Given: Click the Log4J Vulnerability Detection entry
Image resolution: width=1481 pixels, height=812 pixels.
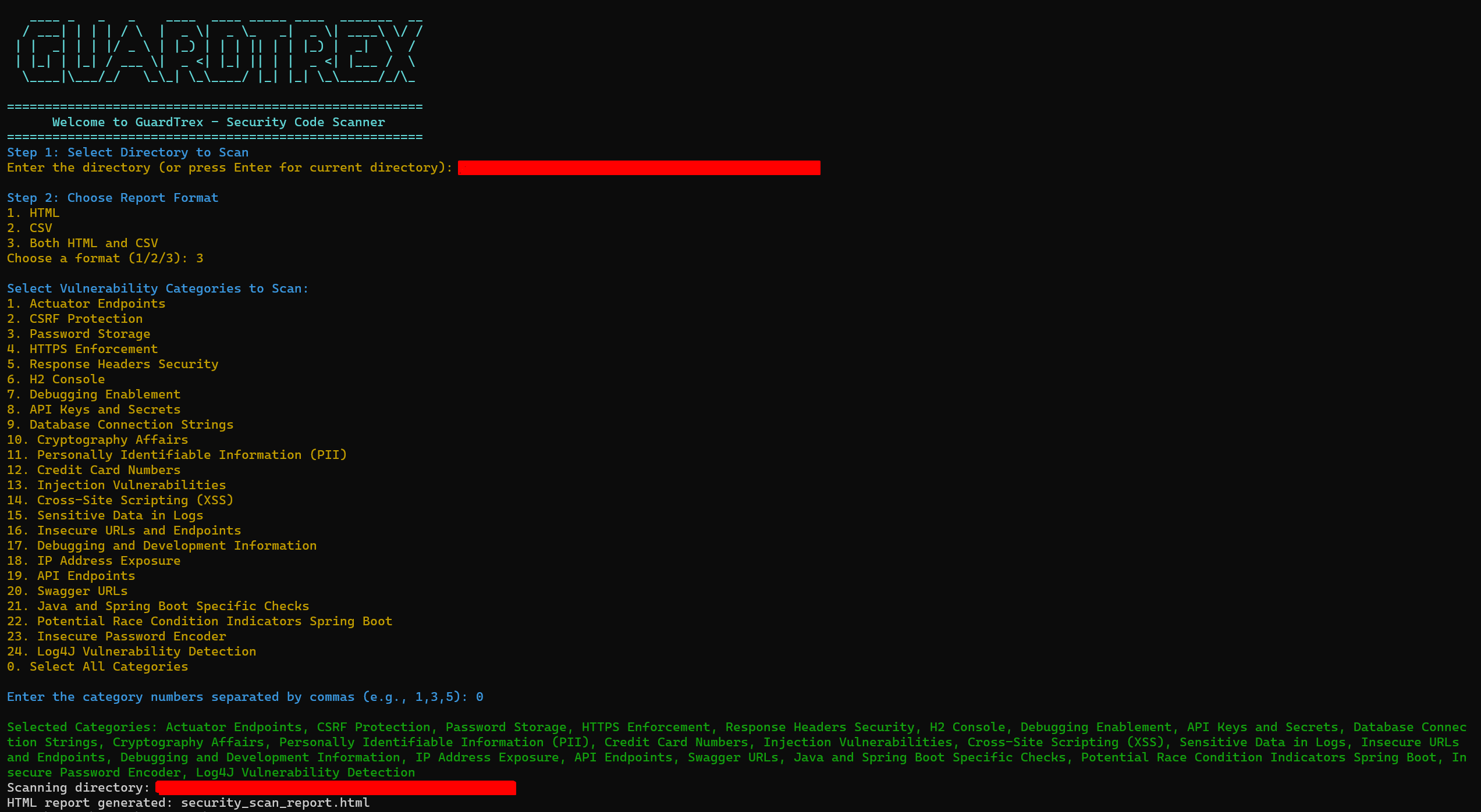Looking at the screenshot, I should pos(132,651).
